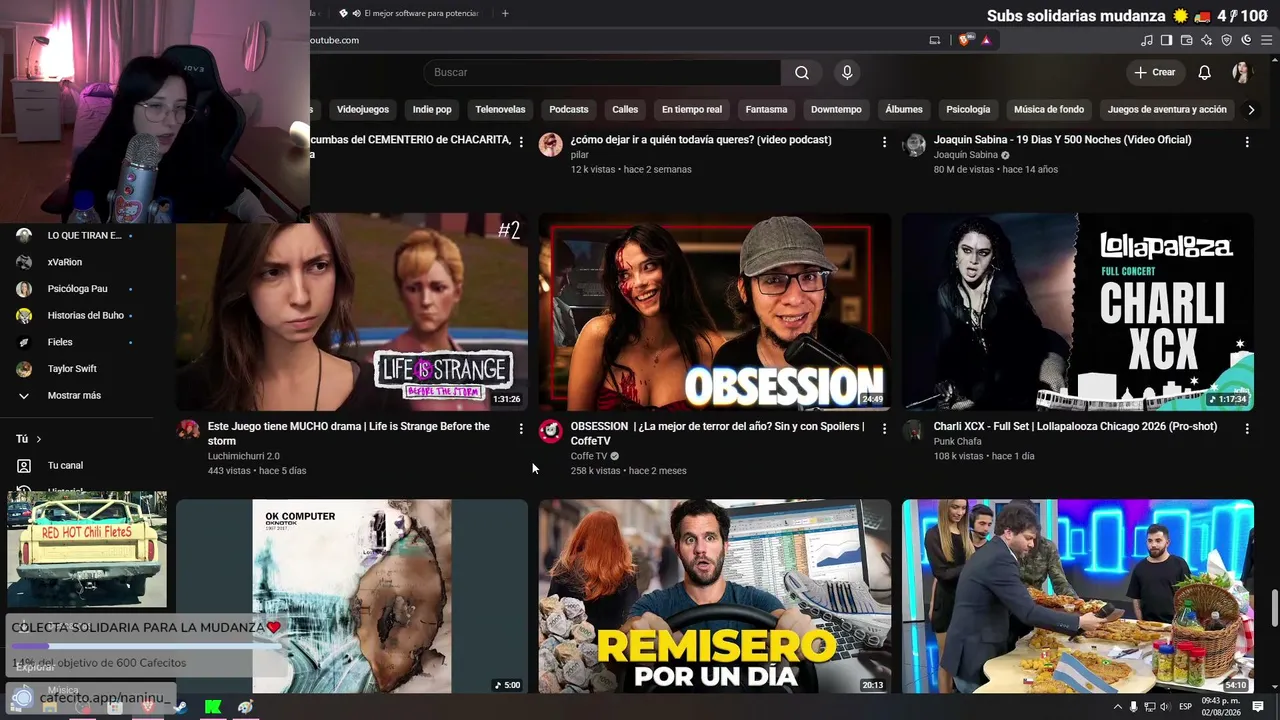The width and height of the screenshot is (1280, 720).
Task: Open options for OBSESSION video
Action: (x=884, y=428)
